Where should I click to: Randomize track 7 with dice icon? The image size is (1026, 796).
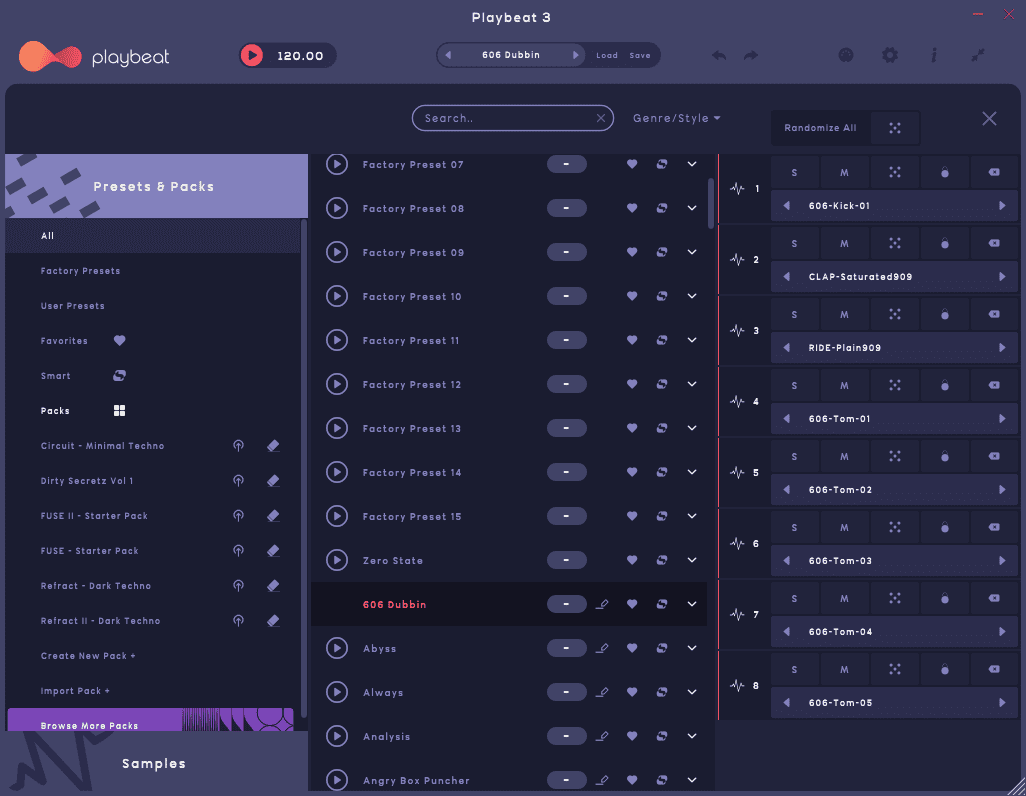(x=894, y=598)
